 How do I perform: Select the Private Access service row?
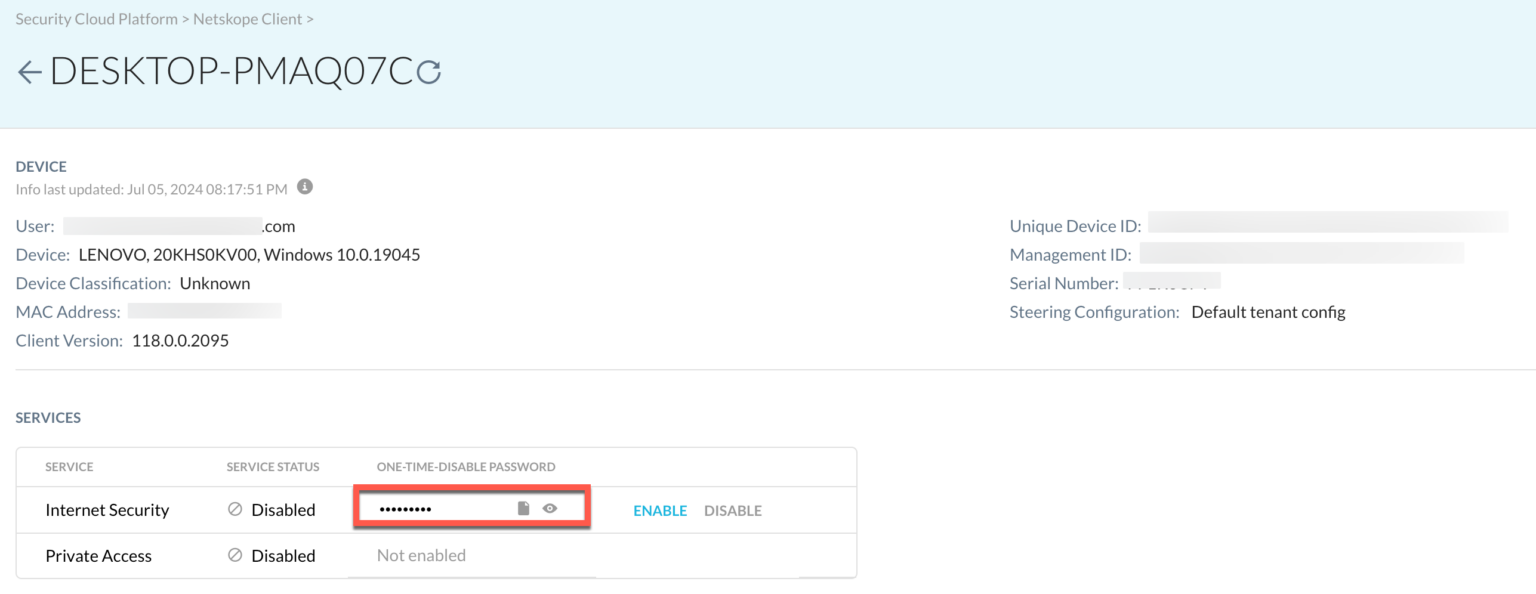tap(98, 555)
